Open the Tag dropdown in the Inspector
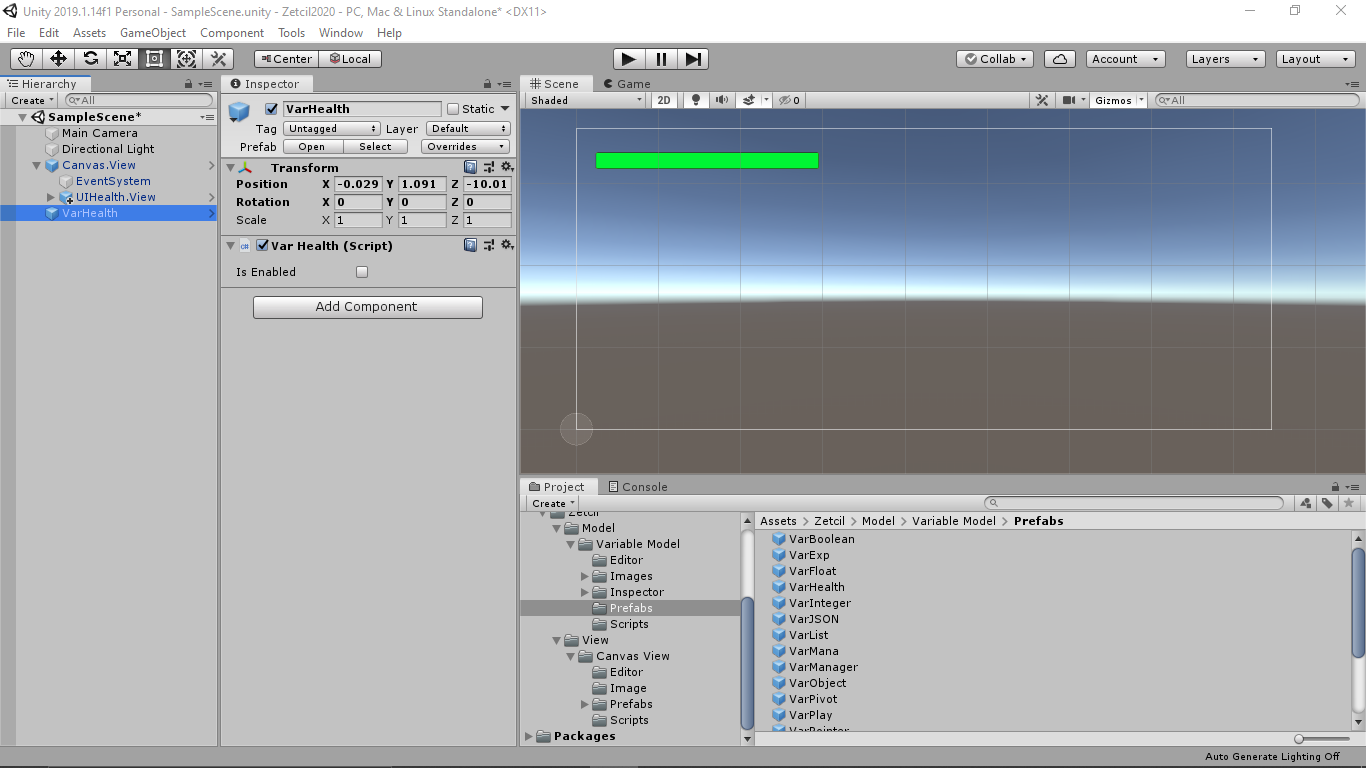The image size is (1366, 768). 330,128
